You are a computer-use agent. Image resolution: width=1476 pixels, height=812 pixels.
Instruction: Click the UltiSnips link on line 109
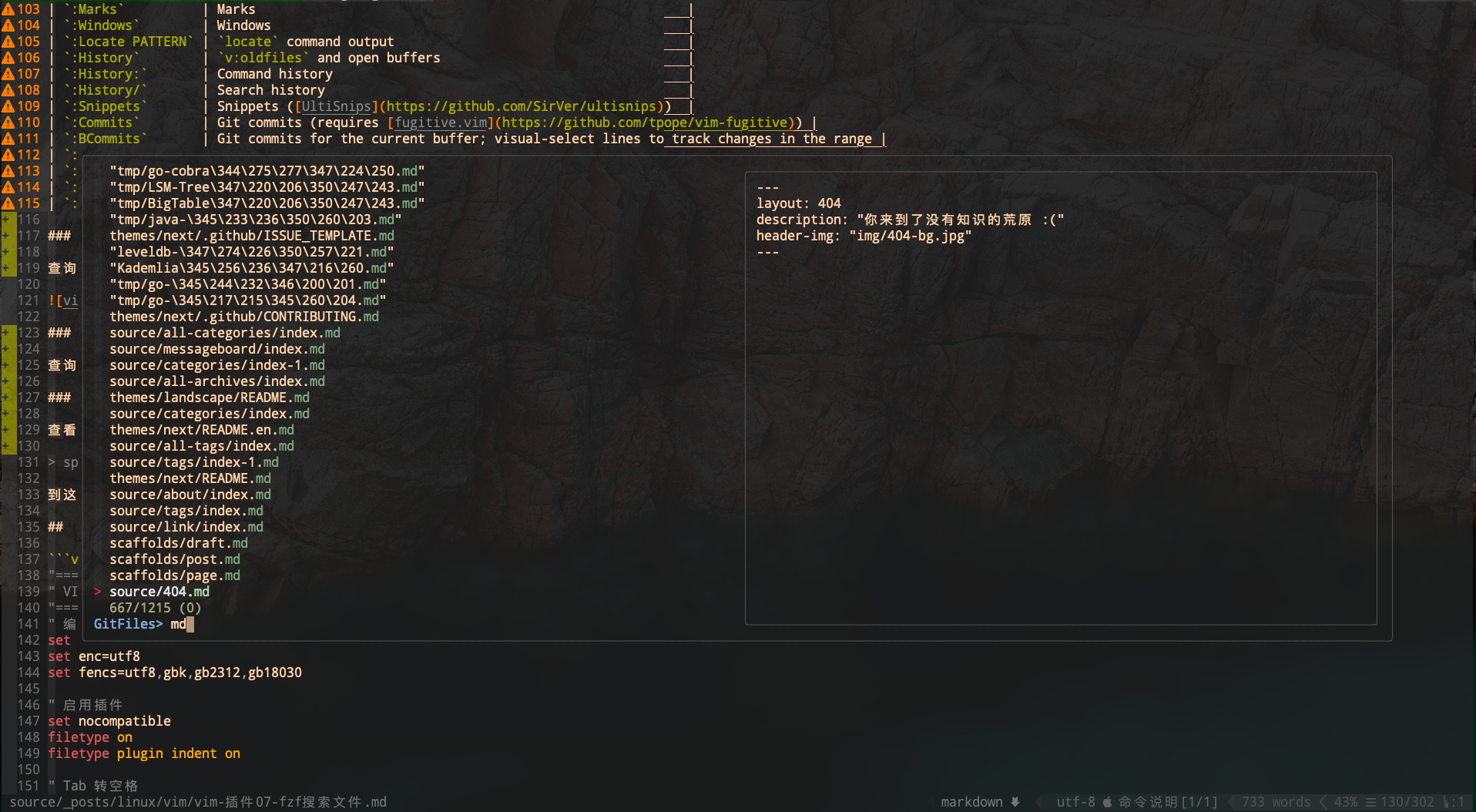click(337, 106)
